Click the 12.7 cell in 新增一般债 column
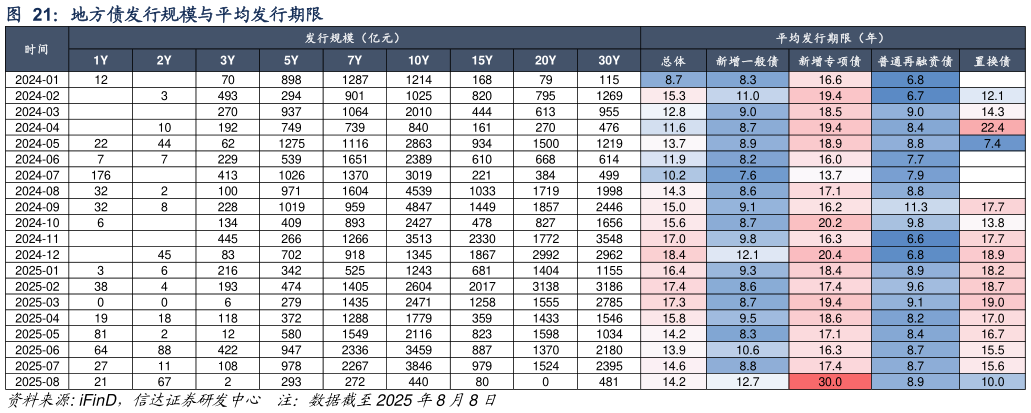Image resolution: width=1031 pixels, height=413 pixels. 747,382
